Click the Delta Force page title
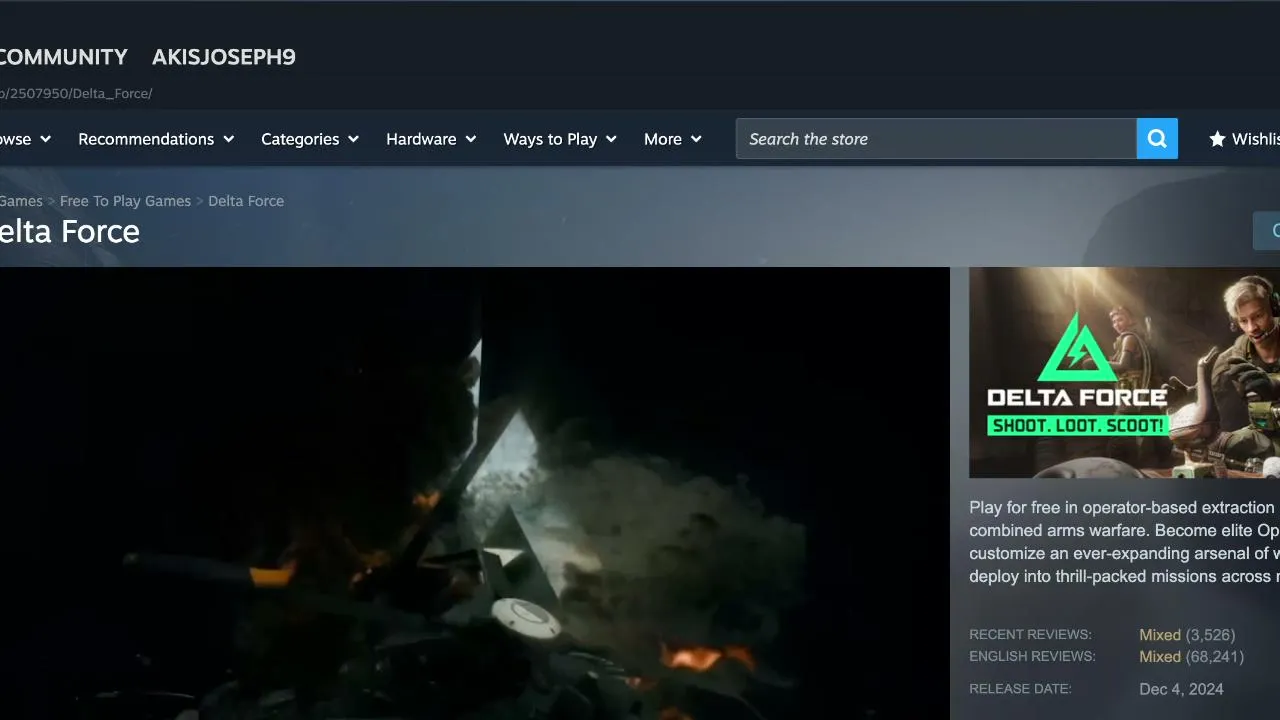Viewport: 1280px width, 720px height. click(70, 231)
